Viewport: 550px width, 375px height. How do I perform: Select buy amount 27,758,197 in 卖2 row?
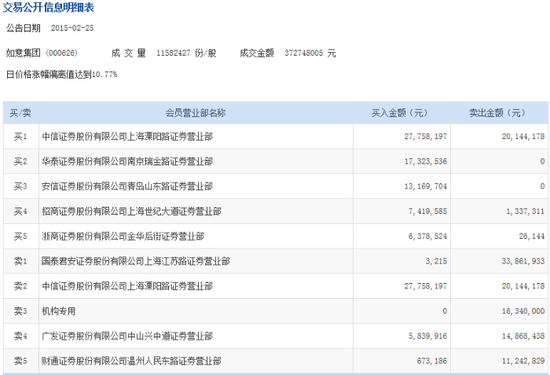pyautogui.click(x=425, y=286)
